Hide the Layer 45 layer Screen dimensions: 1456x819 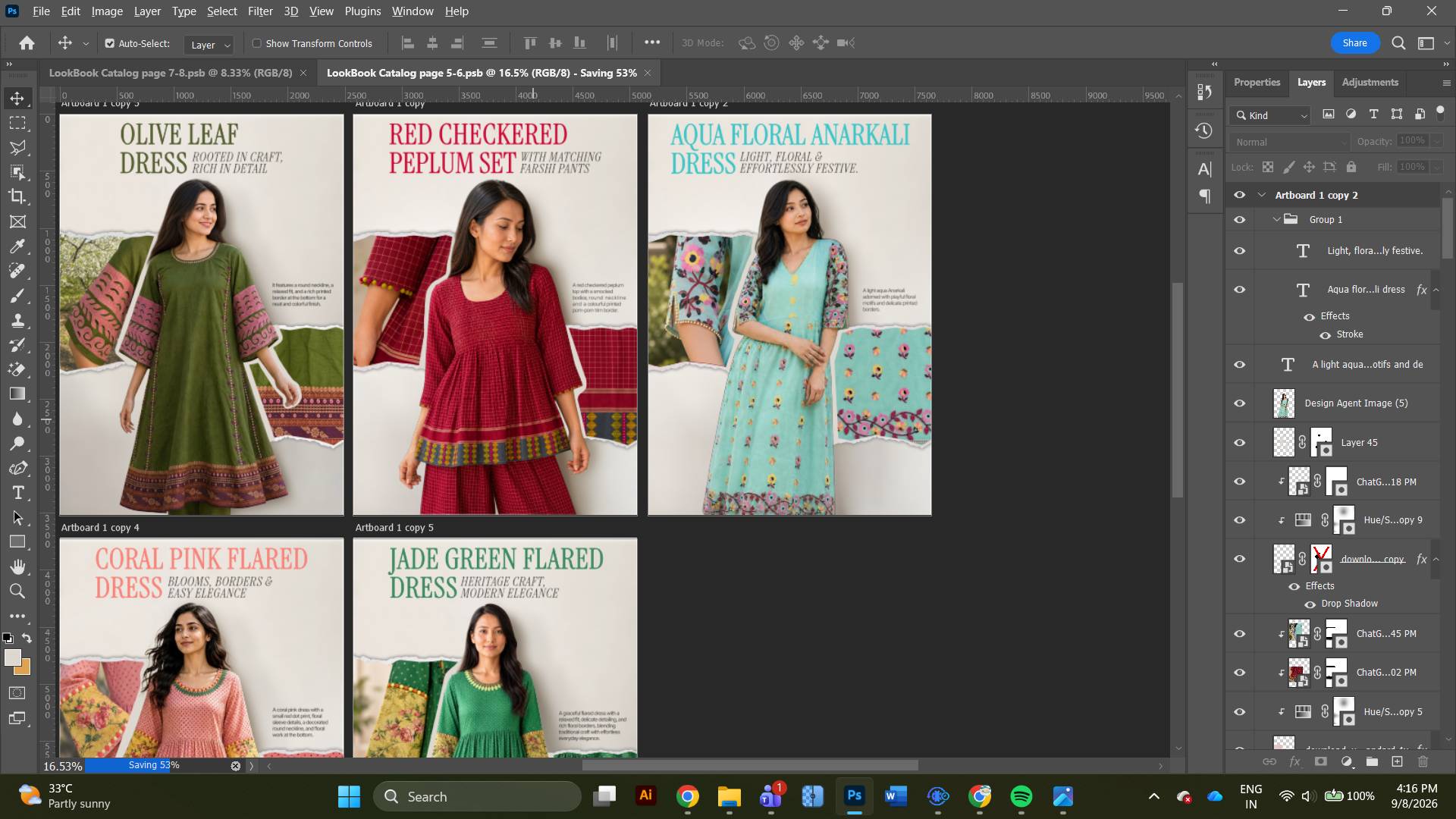[x=1240, y=443]
